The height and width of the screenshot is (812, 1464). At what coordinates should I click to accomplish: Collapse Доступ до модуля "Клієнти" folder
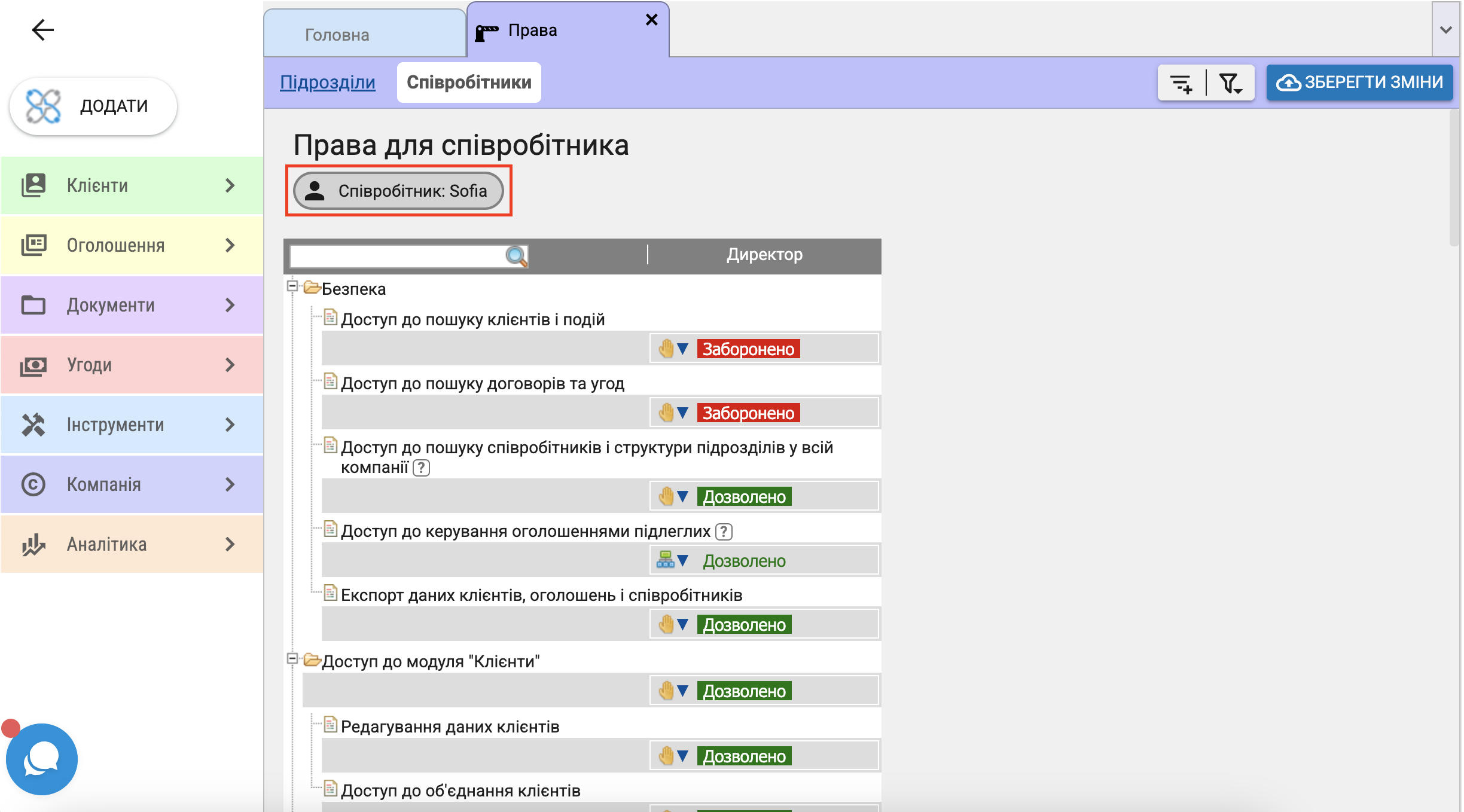(292, 658)
